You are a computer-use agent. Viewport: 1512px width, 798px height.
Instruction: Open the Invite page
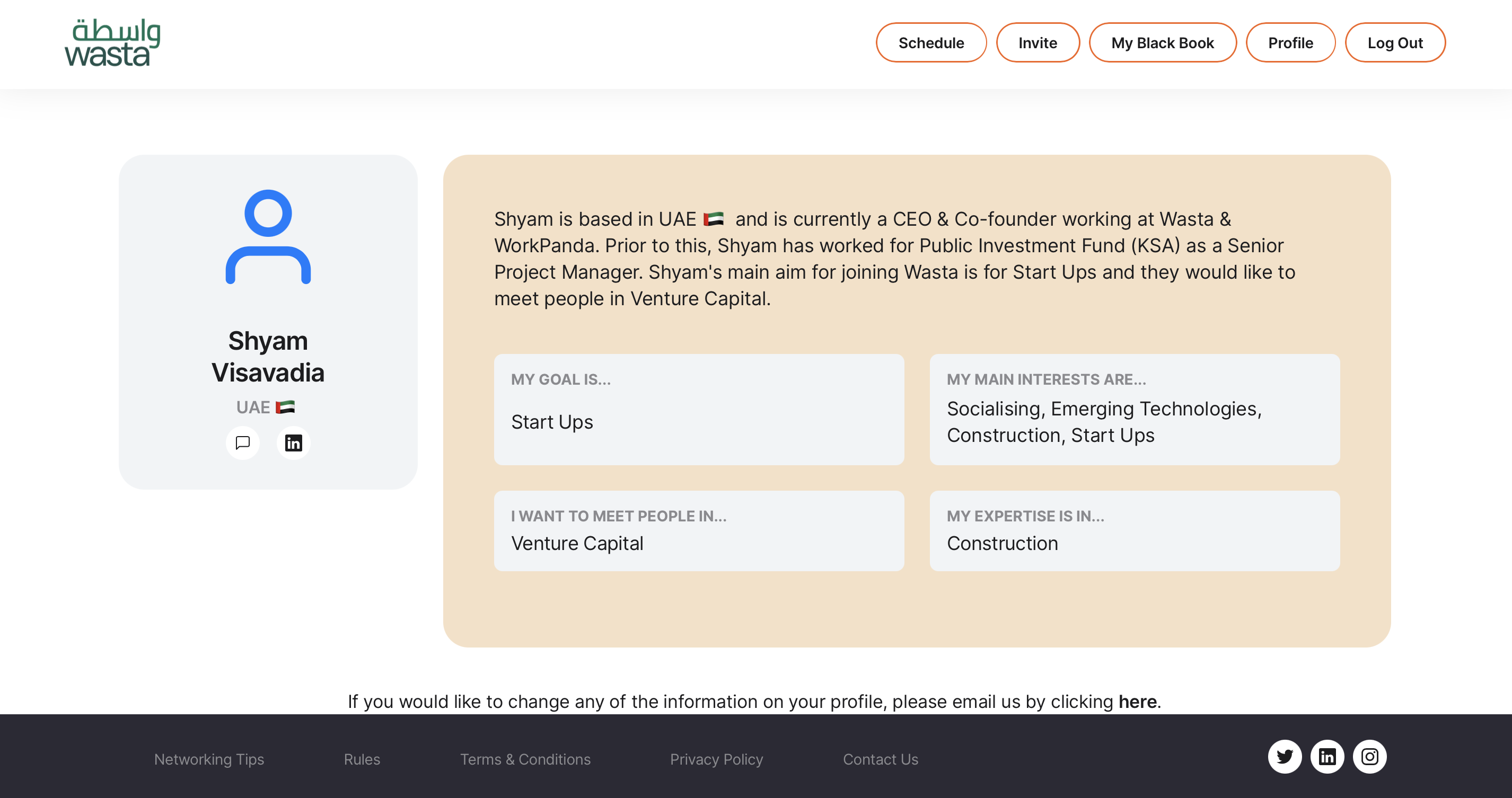click(1037, 43)
